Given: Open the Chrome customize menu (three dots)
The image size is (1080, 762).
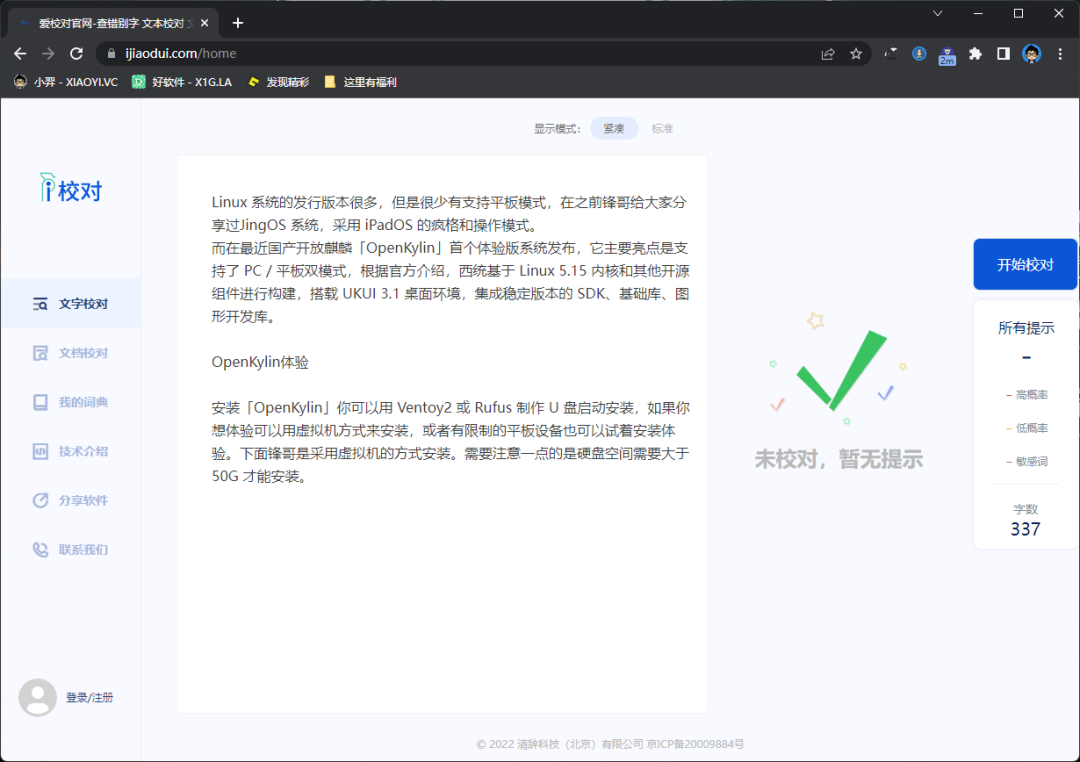Looking at the screenshot, I should (x=1060, y=53).
